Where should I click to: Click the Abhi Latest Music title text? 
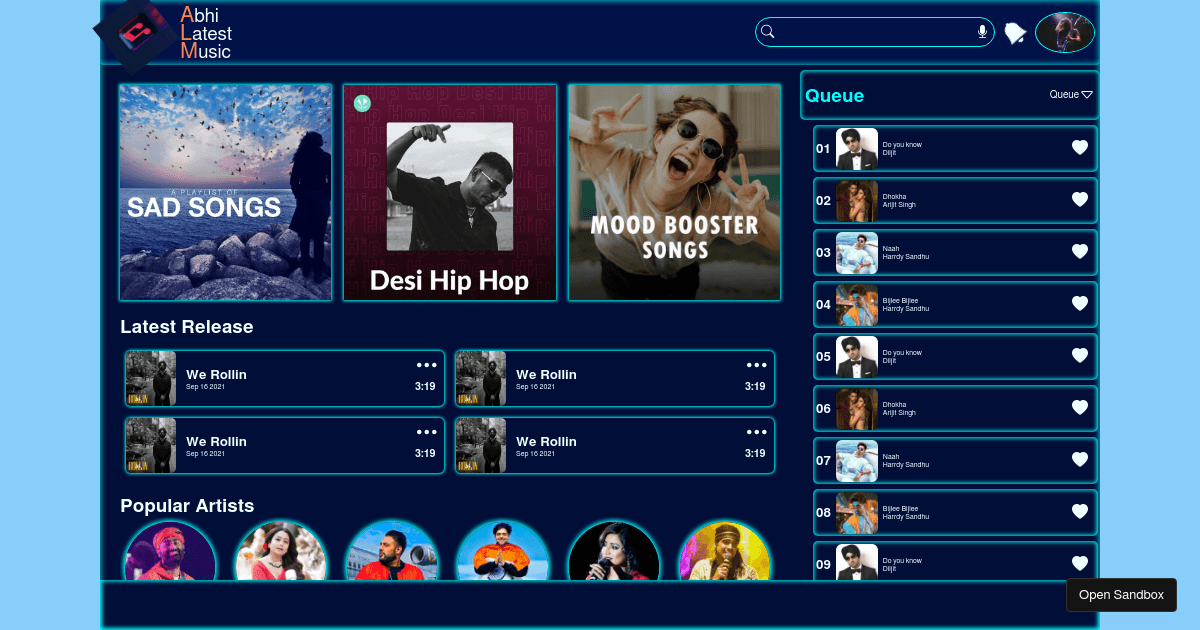point(206,33)
